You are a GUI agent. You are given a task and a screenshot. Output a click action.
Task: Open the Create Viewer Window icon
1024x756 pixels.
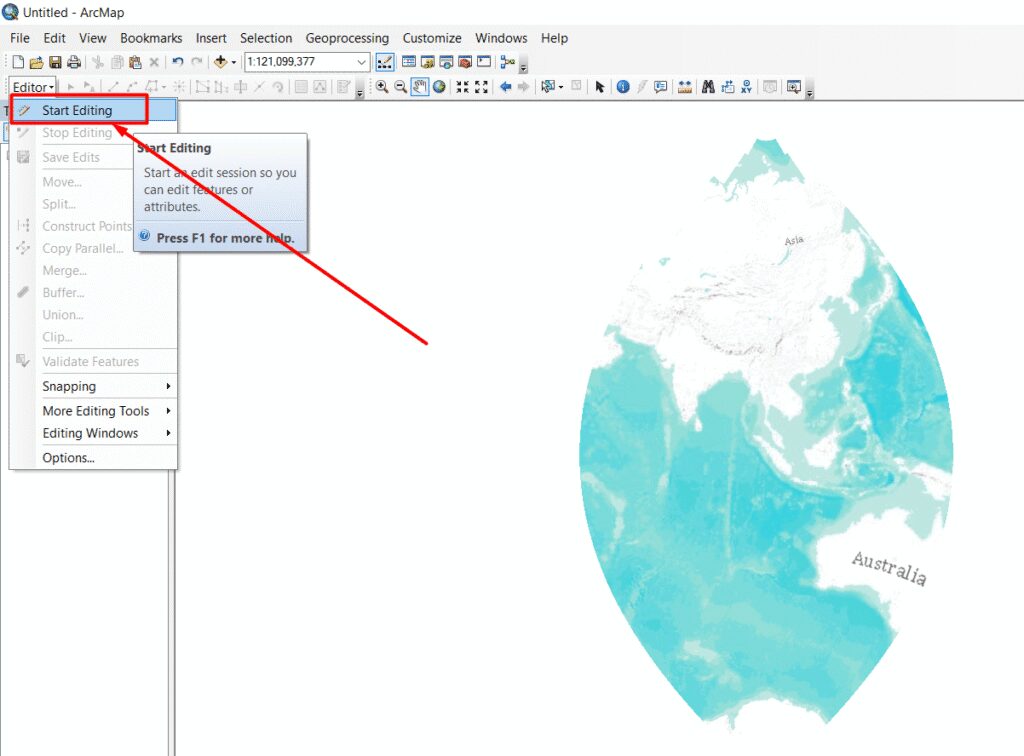pyautogui.click(x=793, y=87)
